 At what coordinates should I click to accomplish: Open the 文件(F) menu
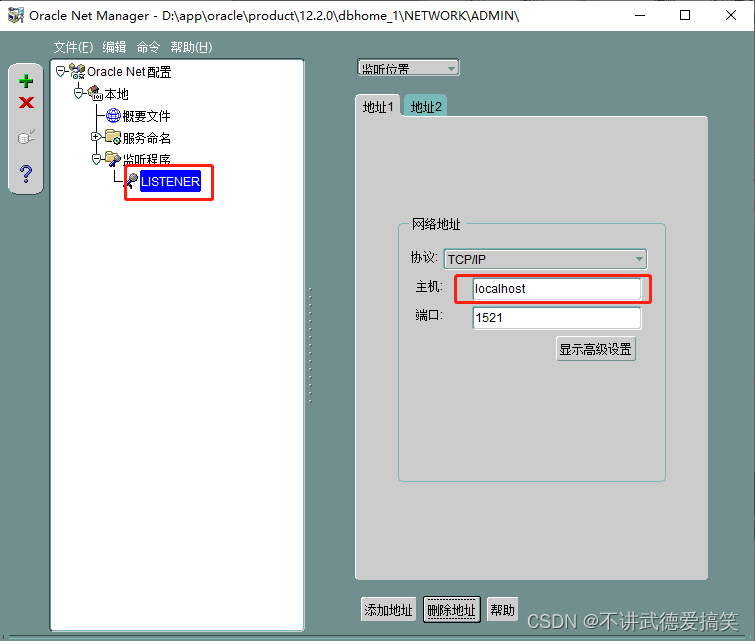coord(73,47)
